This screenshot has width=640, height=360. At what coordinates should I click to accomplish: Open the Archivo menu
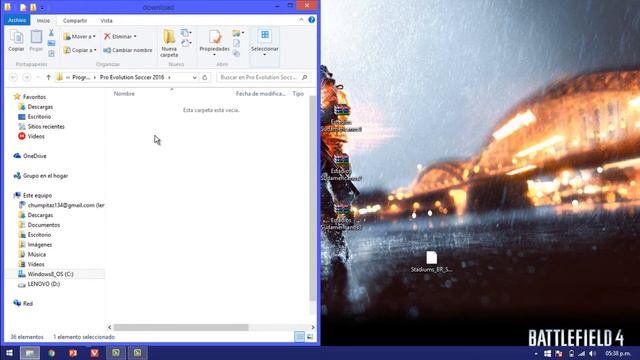pyautogui.click(x=17, y=20)
